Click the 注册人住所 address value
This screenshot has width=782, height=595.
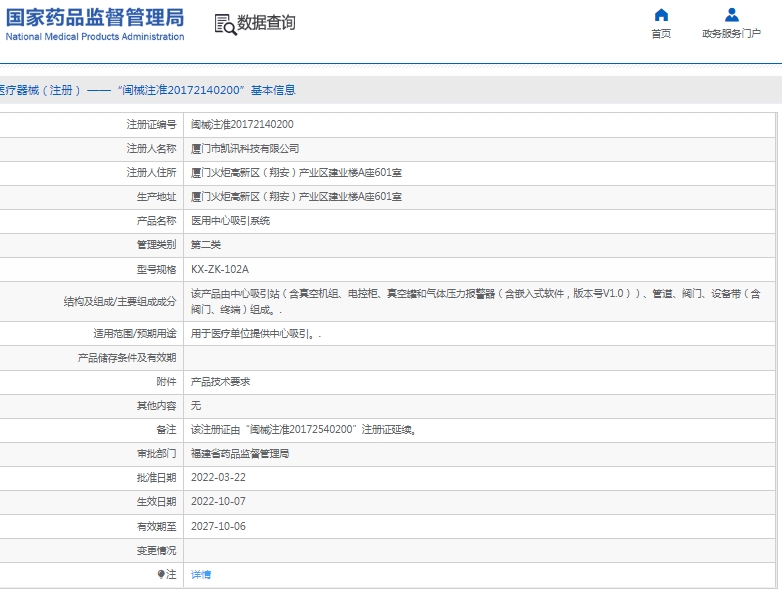(296, 173)
